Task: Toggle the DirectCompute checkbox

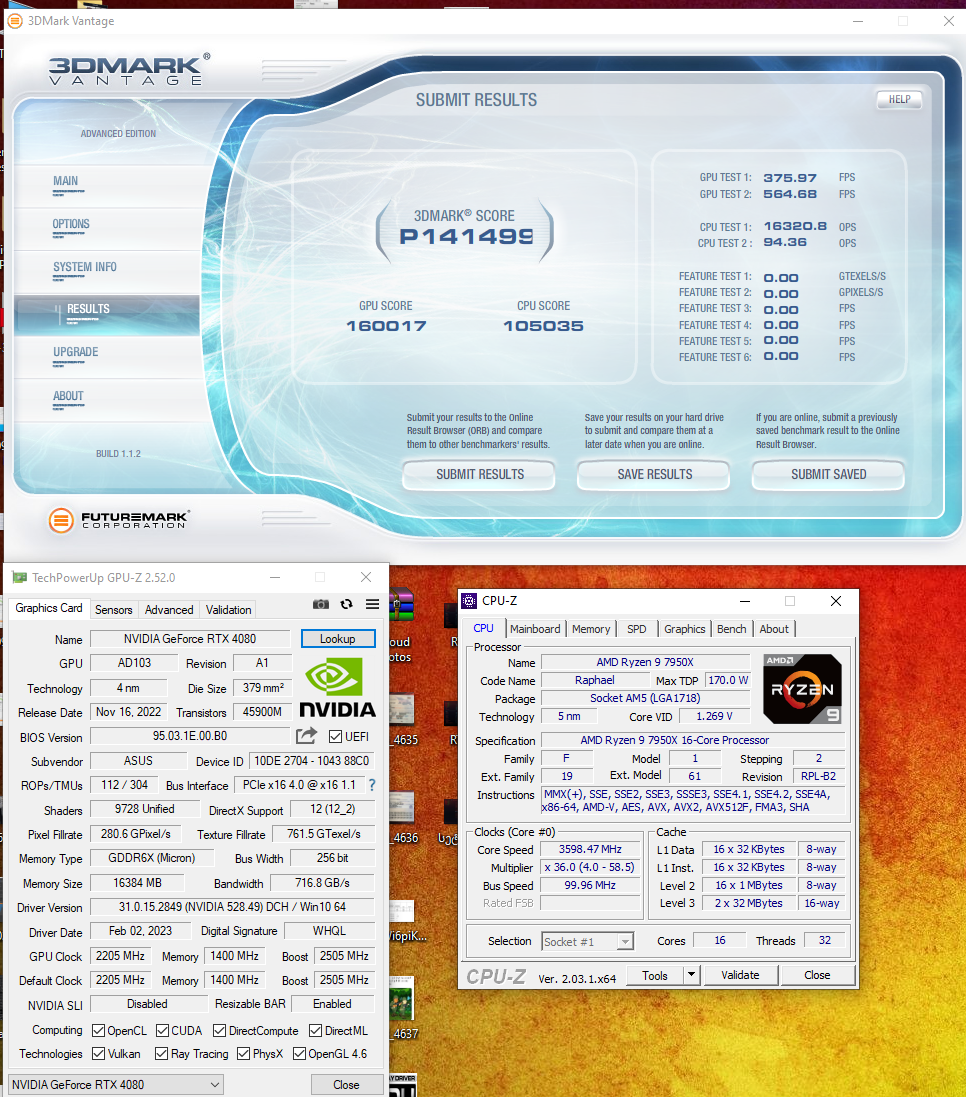Action: click(220, 1031)
